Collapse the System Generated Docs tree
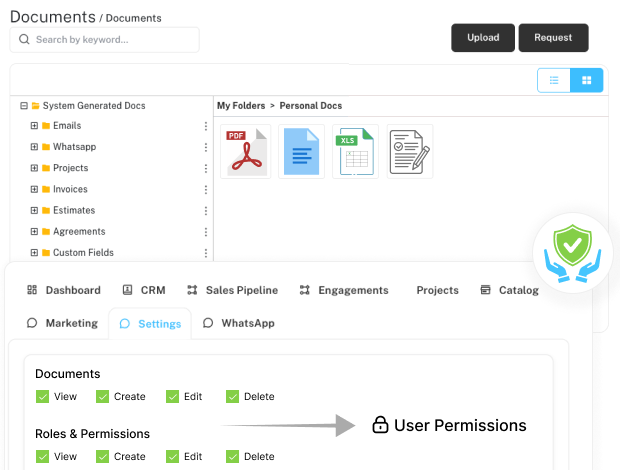This screenshot has width=620, height=470. 24,106
